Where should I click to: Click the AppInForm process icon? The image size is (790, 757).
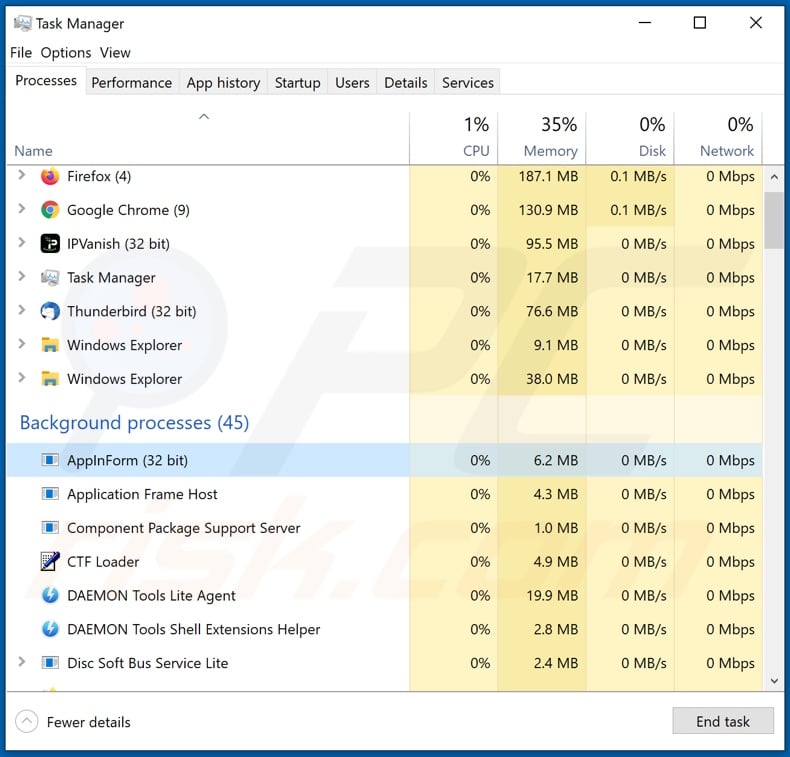point(50,461)
